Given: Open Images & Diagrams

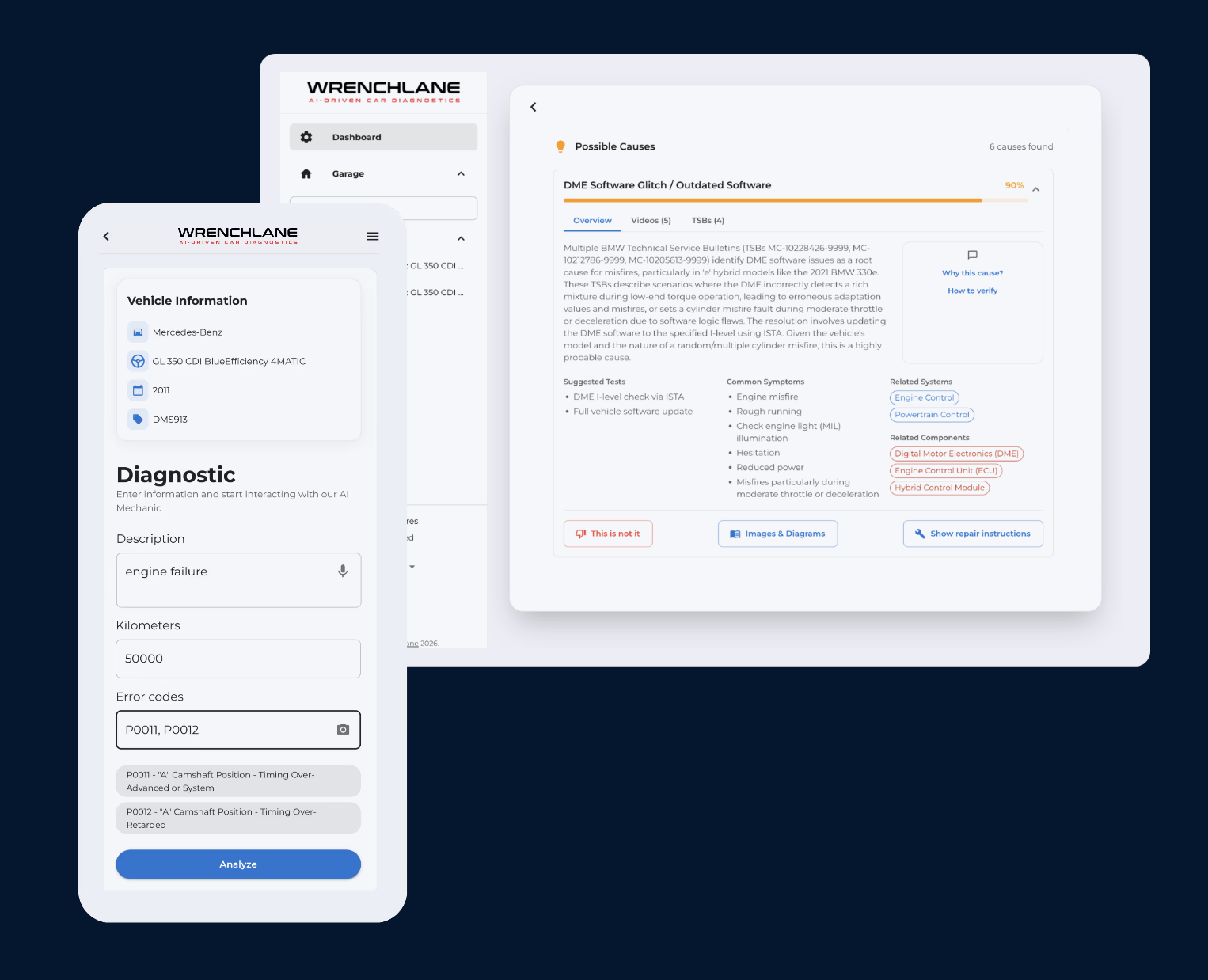Looking at the screenshot, I should click(777, 534).
